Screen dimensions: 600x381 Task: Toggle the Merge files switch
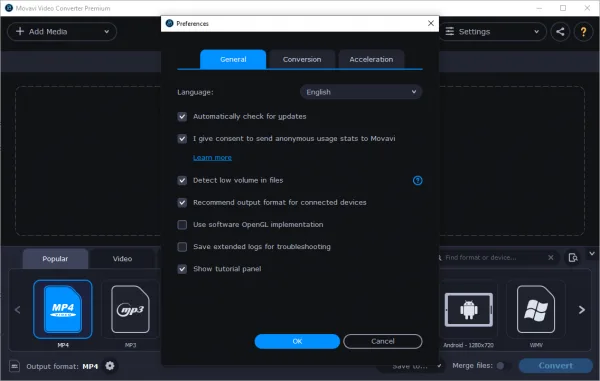(504, 366)
